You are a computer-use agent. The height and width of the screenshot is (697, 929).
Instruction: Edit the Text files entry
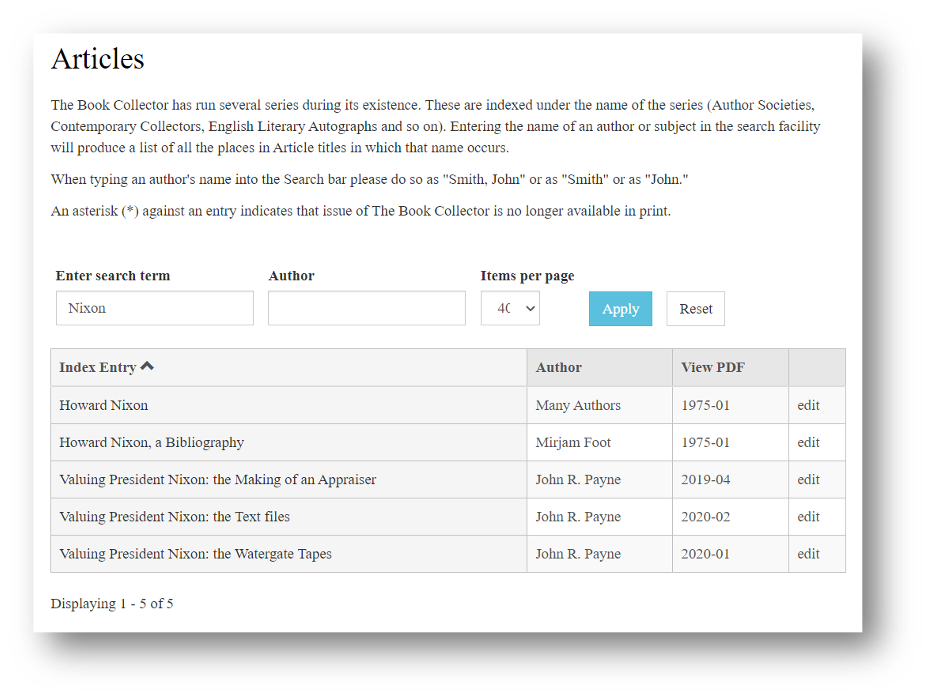pos(808,517)
